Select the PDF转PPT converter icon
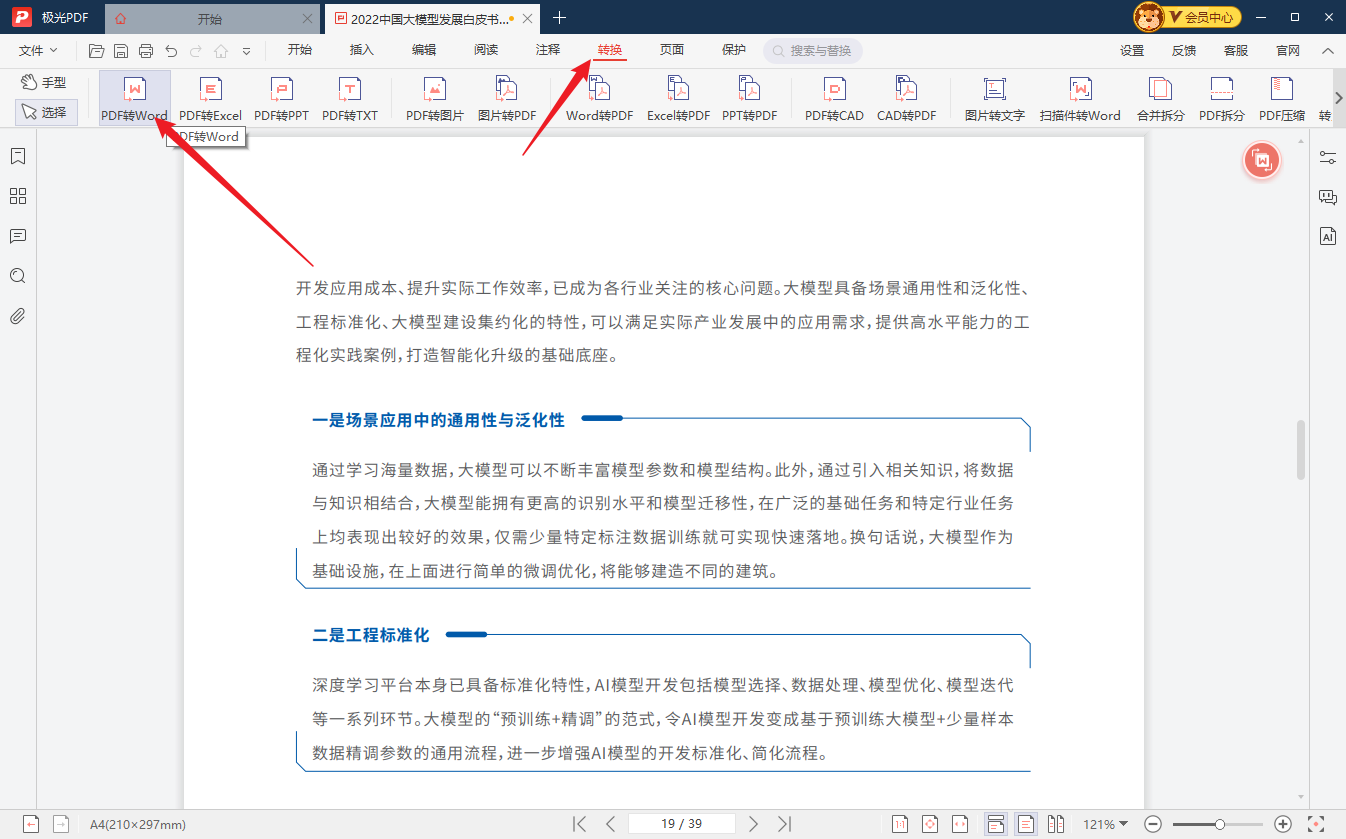Image resolution: width=1346 pixels, height=839 pixels. pos(281,99)
